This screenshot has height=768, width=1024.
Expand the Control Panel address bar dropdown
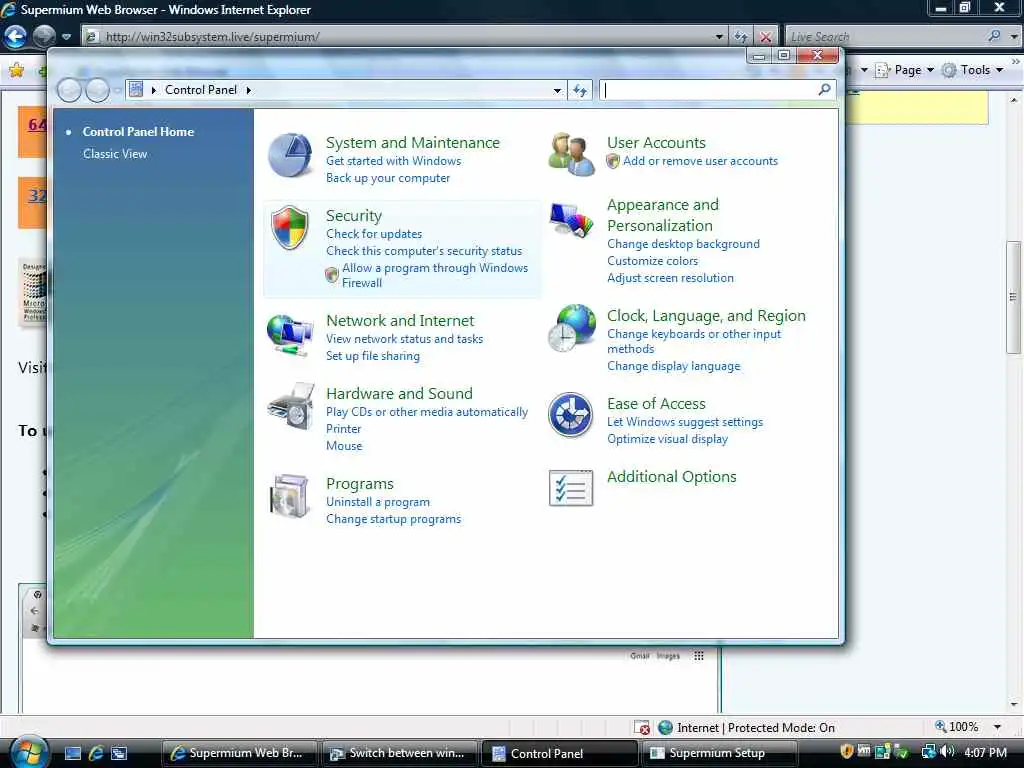coord(557,91)
